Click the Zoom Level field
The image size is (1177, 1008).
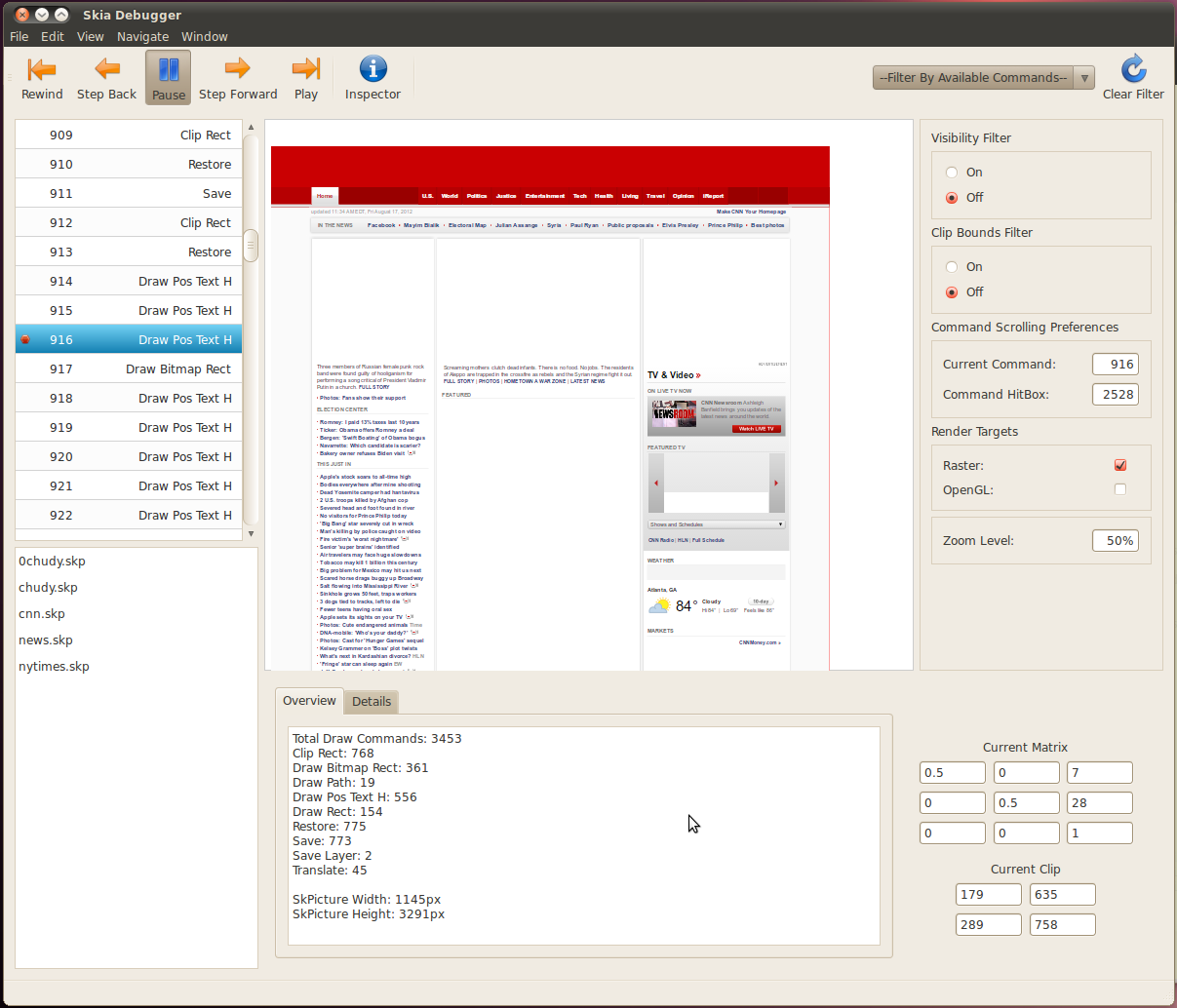click(1116, 541)
